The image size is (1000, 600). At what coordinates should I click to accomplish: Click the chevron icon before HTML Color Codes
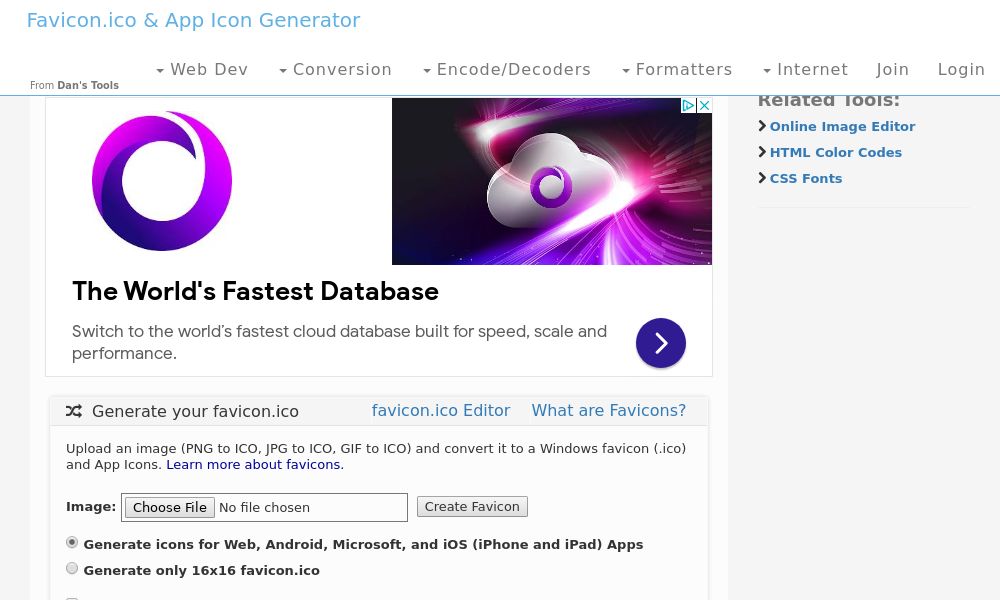[x=762, y=151]
